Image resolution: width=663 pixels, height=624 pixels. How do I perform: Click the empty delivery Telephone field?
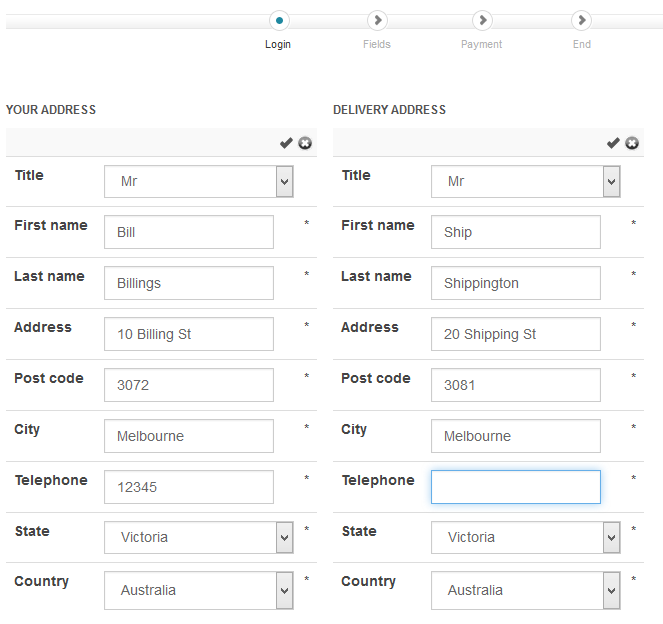[515, 487]
